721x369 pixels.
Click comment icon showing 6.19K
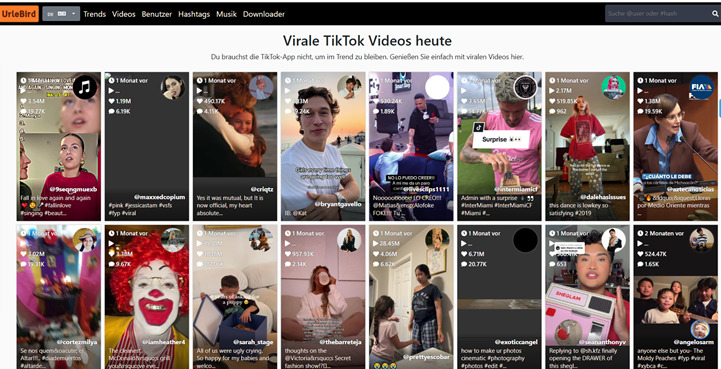[111, 111]
